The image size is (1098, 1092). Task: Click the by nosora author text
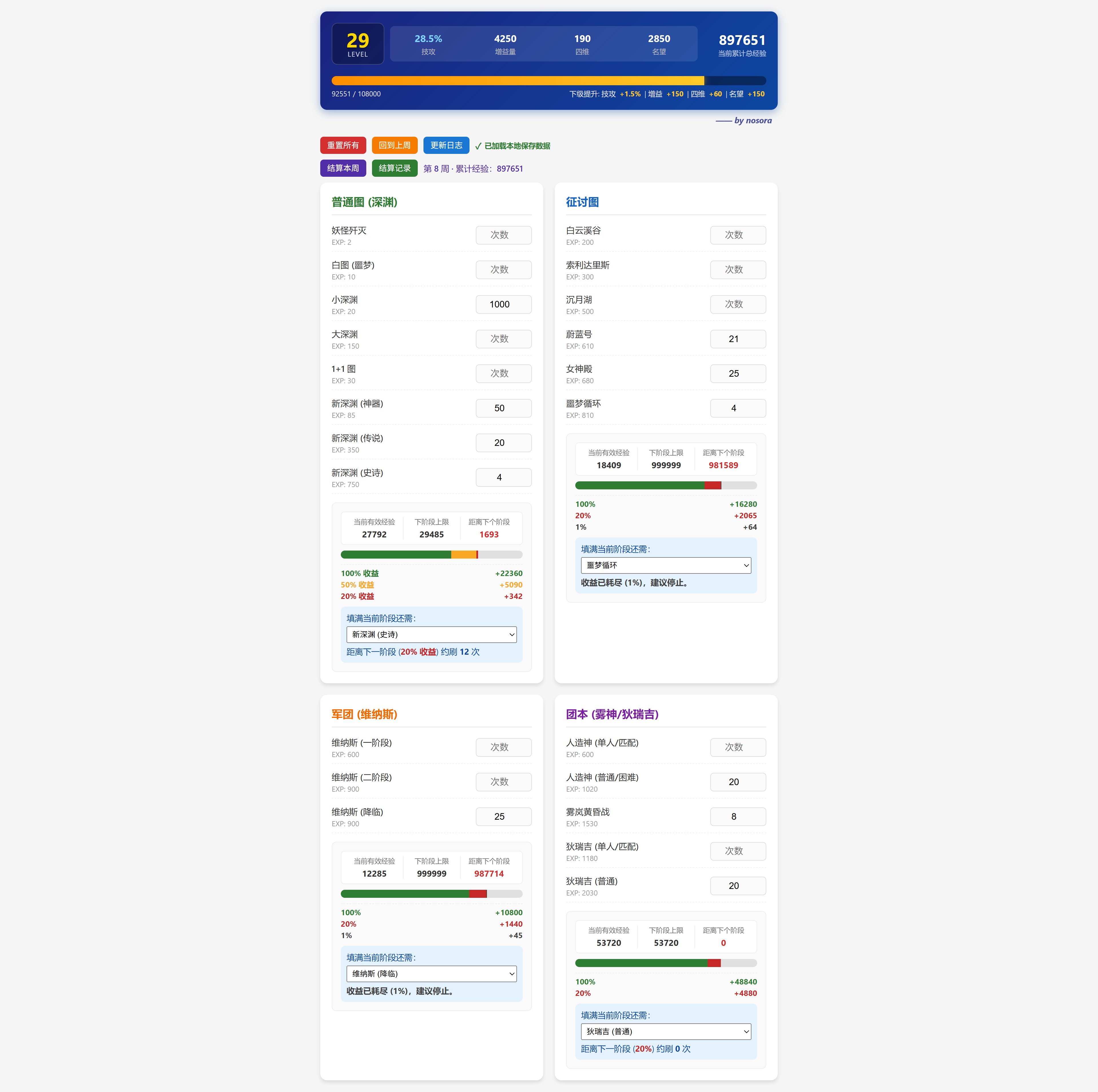pos(752,120)
